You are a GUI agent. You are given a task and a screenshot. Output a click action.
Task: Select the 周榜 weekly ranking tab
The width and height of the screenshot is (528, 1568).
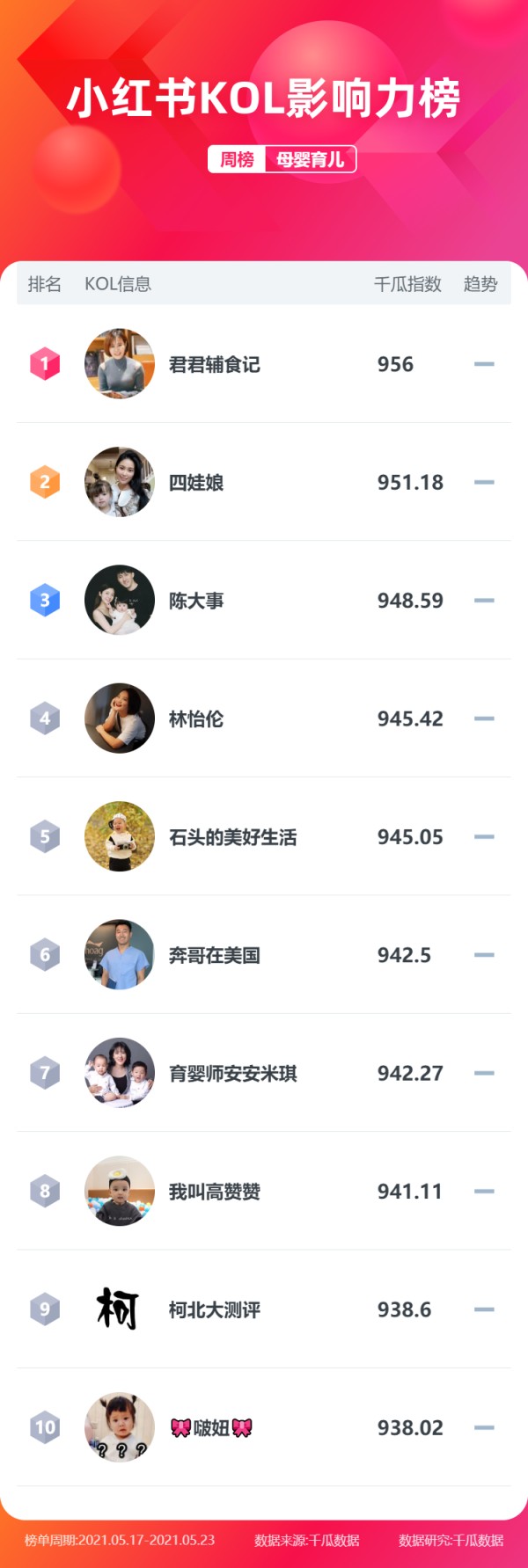[237, 159]
